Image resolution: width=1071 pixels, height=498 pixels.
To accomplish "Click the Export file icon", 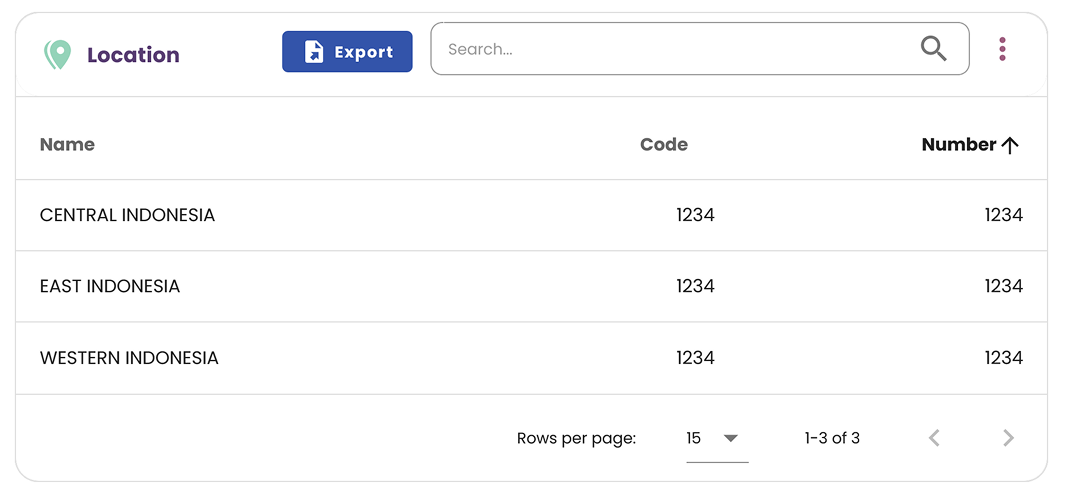I will pos(314,52).
